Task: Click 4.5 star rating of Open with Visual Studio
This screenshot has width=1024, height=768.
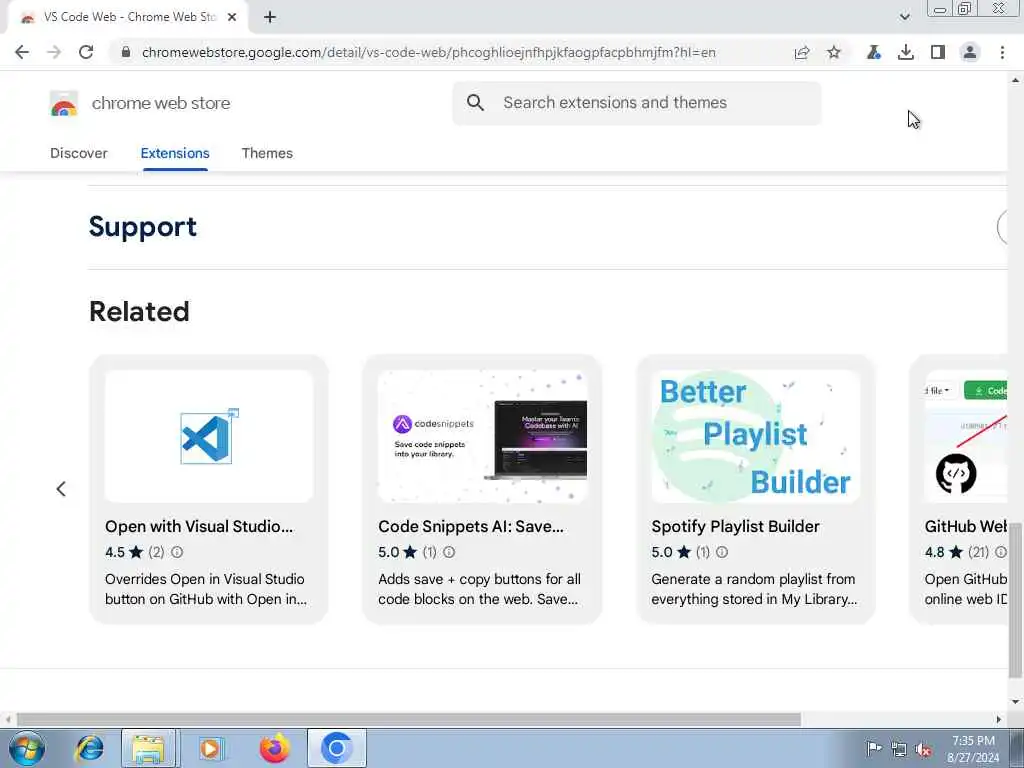Action: tap(124, 552)
